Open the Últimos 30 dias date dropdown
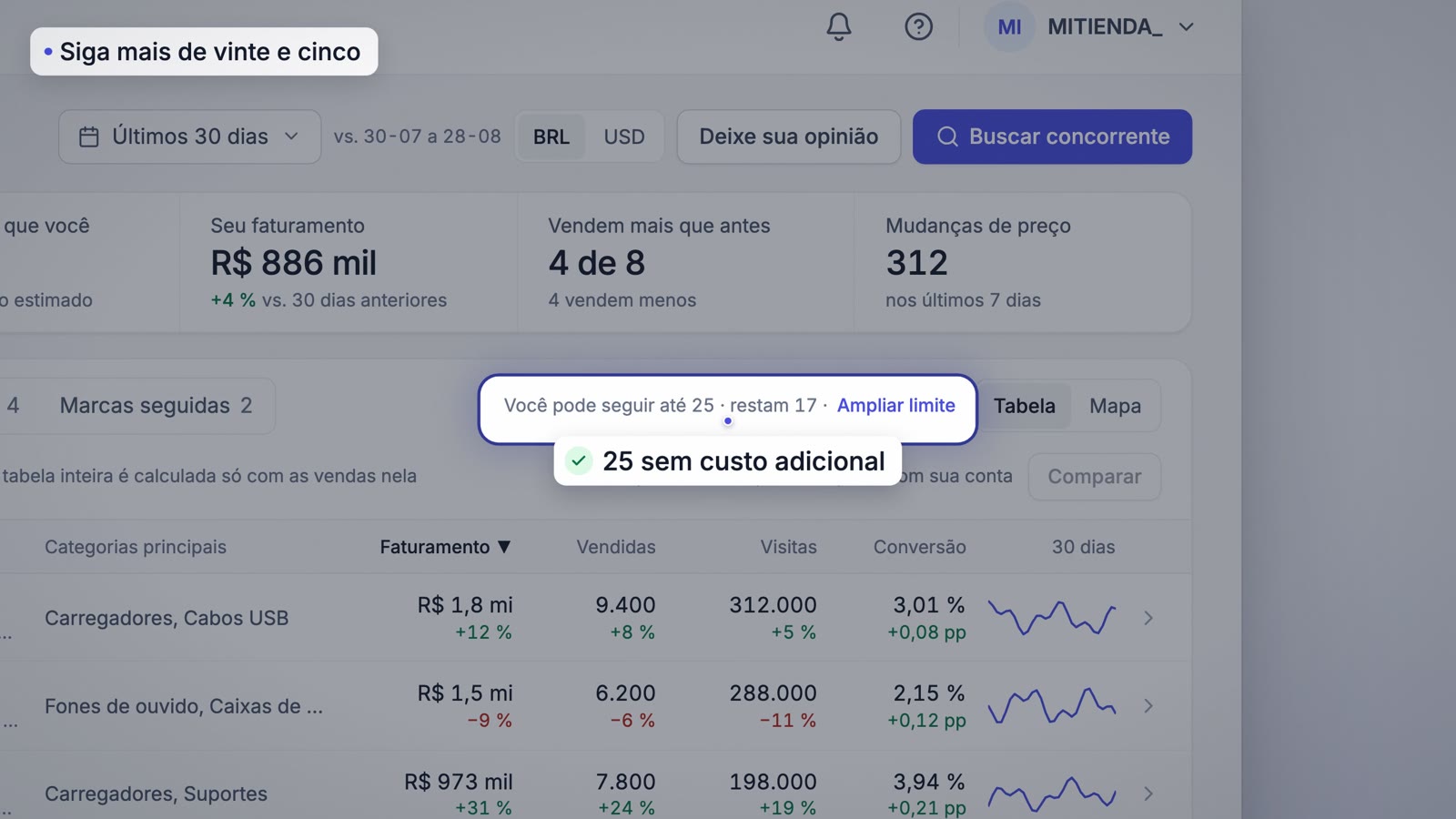The image size is (1456, 819). [x=189, y=136]
